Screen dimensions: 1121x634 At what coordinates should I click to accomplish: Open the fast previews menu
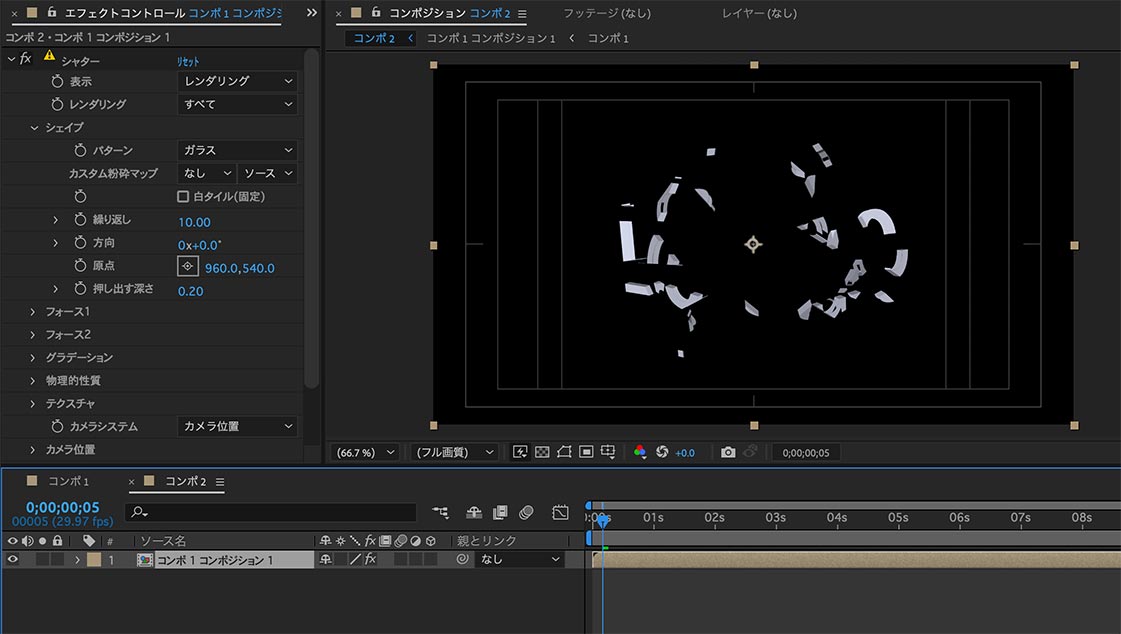[521, 452]
